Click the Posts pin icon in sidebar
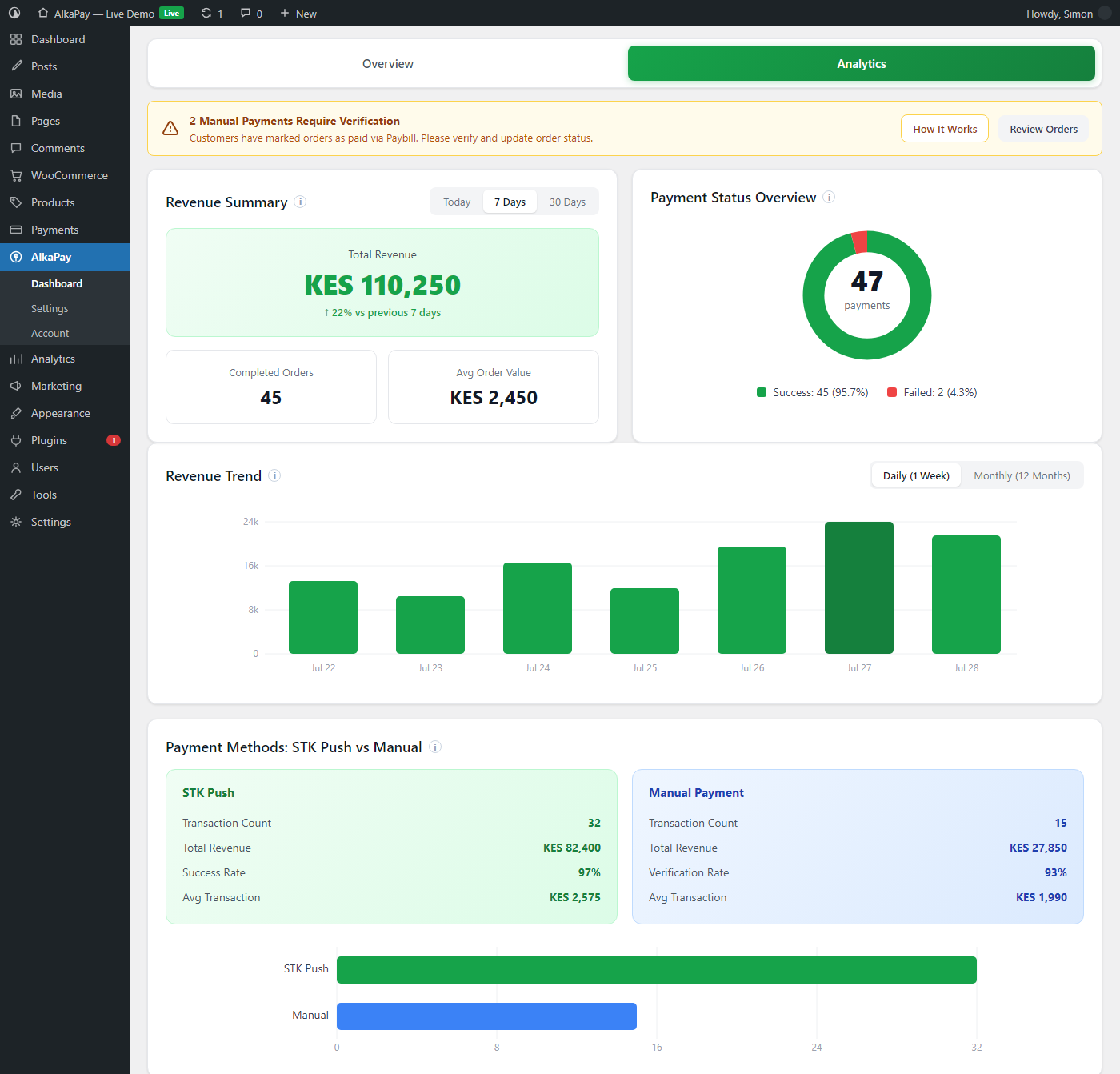This screenshot has width=1120, height=1074. pos(16,66)
